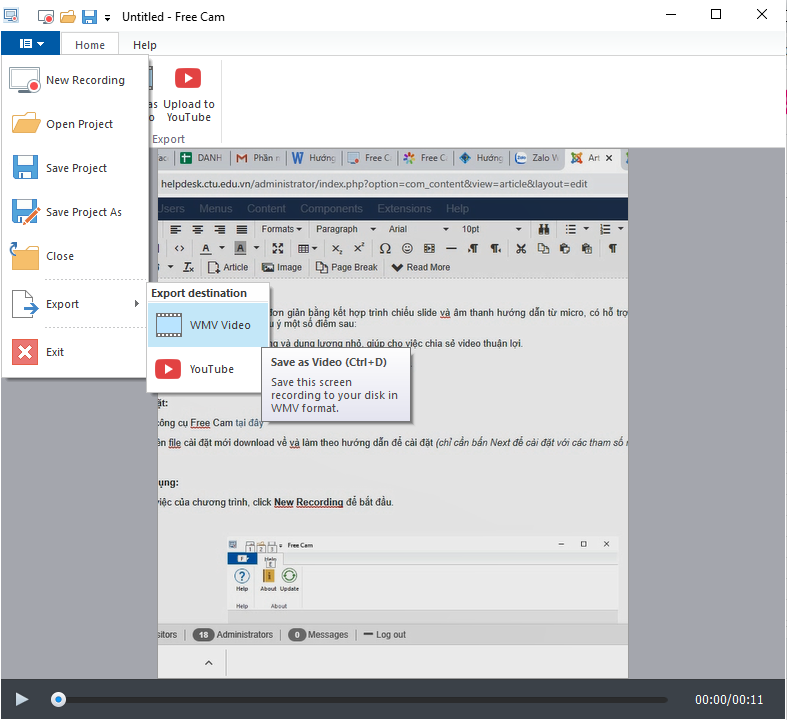This screenshot has height=720, width=787.
Task: Open the 10pt font size dropdown
Action: 491,229
